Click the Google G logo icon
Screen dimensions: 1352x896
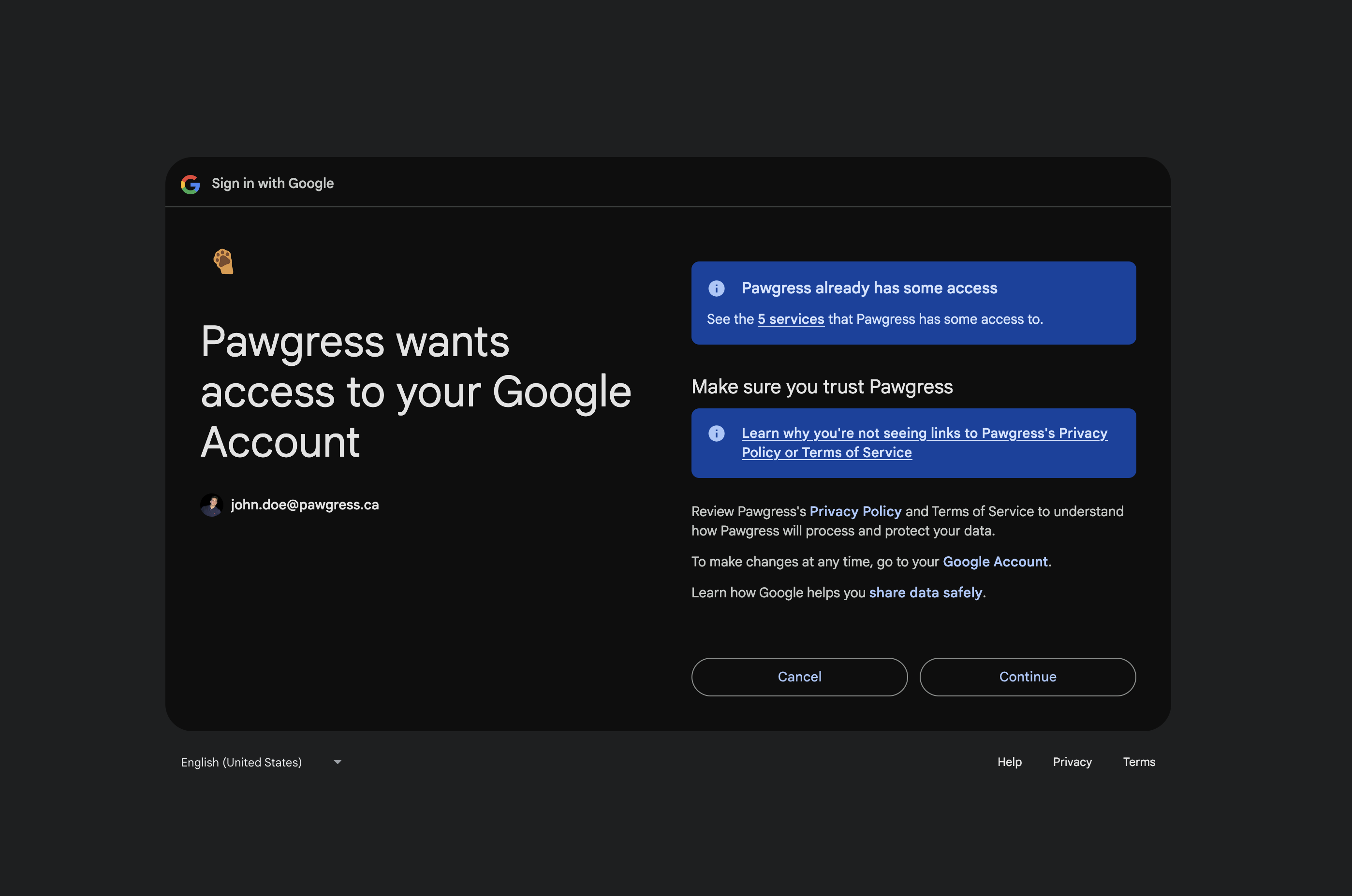[x=191, y=184]
